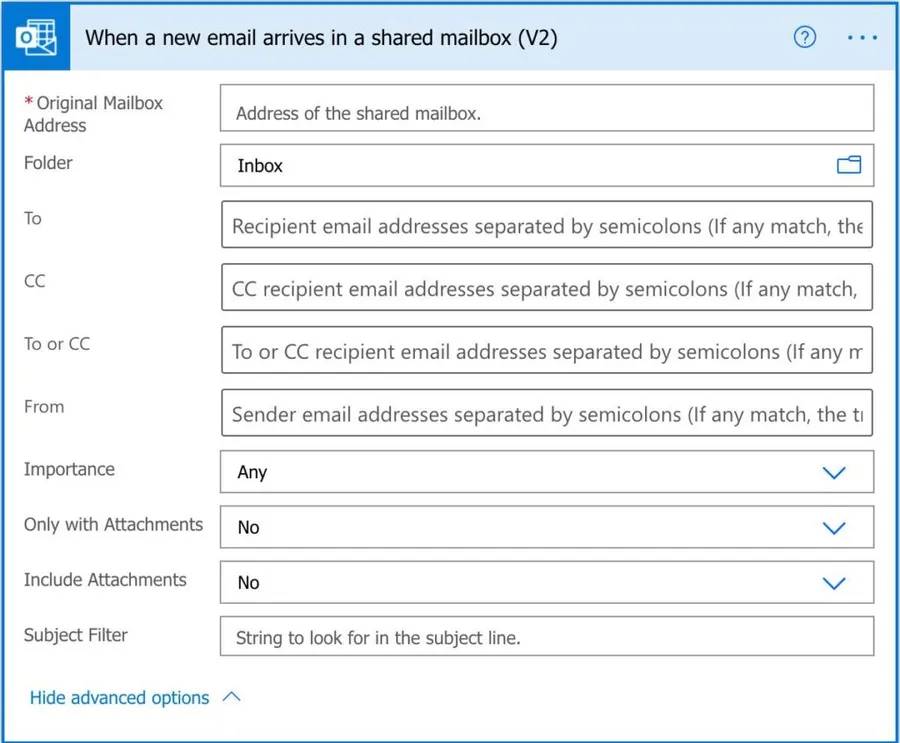Click the Subject Filter text box

click(x=546, y=637)
